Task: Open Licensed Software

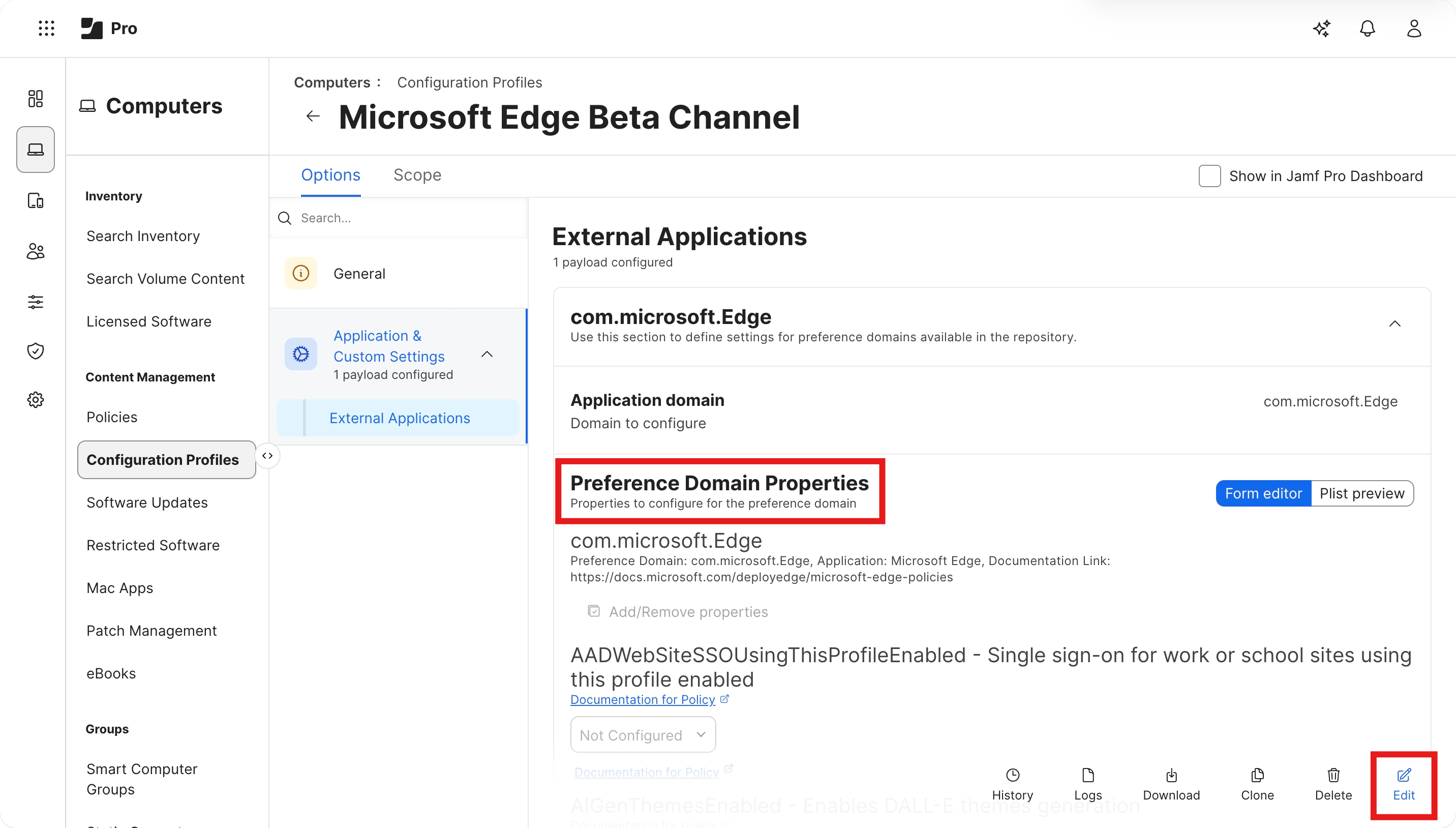Action: 149,321
